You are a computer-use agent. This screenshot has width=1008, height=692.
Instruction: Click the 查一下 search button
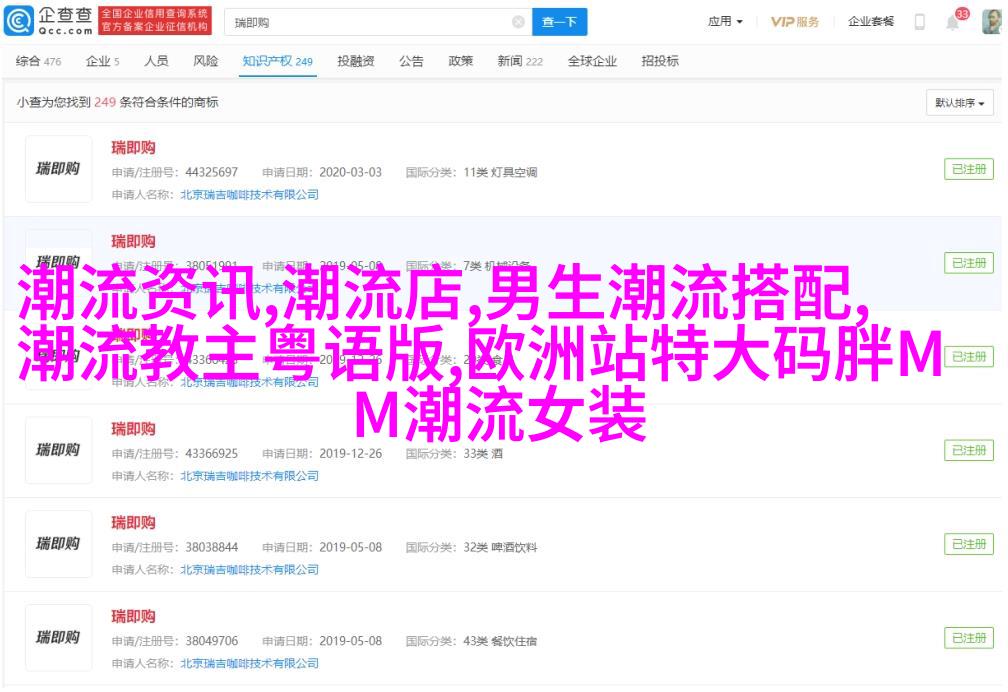pyautogui.click(x=559, y=23)
